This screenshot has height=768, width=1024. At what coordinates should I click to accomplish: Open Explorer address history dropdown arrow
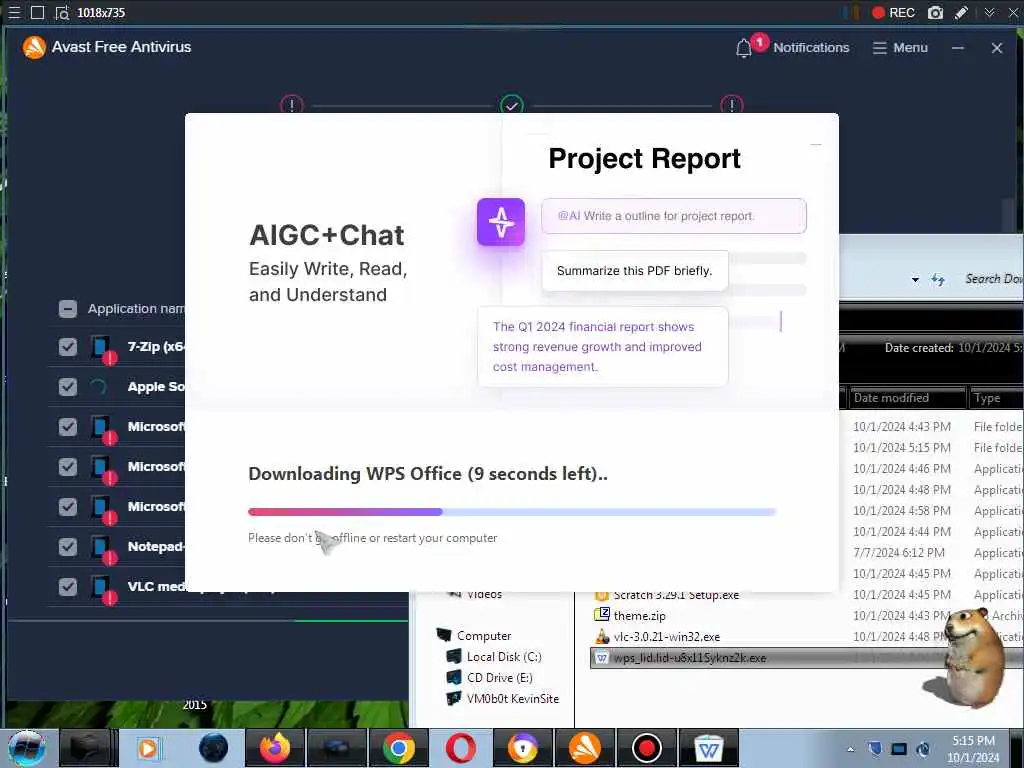[x=915, y=280]
